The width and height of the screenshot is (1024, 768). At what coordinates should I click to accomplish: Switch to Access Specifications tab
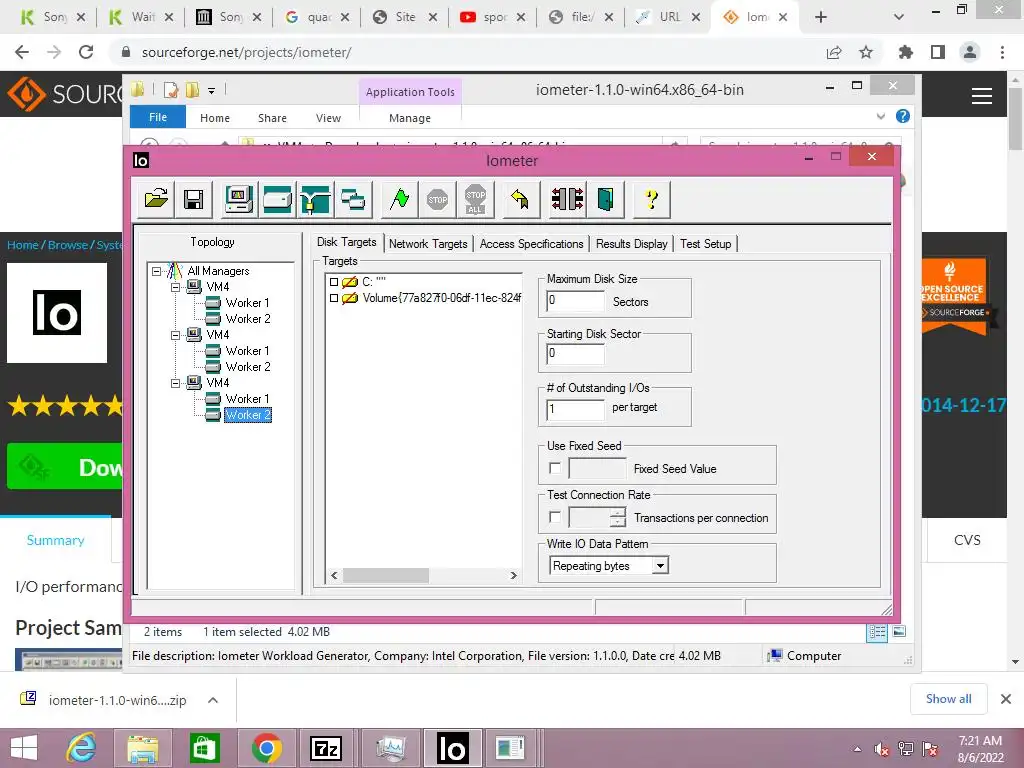pos(532,244)
